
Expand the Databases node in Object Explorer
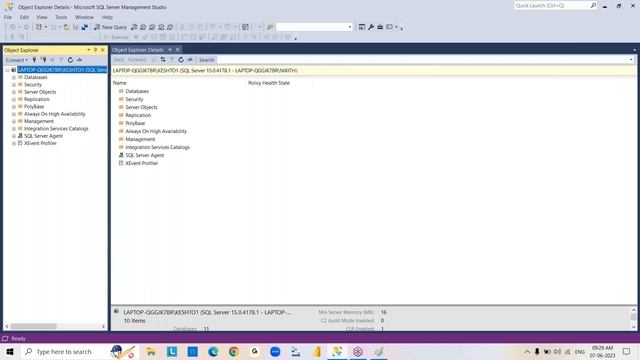coord(14,77)
